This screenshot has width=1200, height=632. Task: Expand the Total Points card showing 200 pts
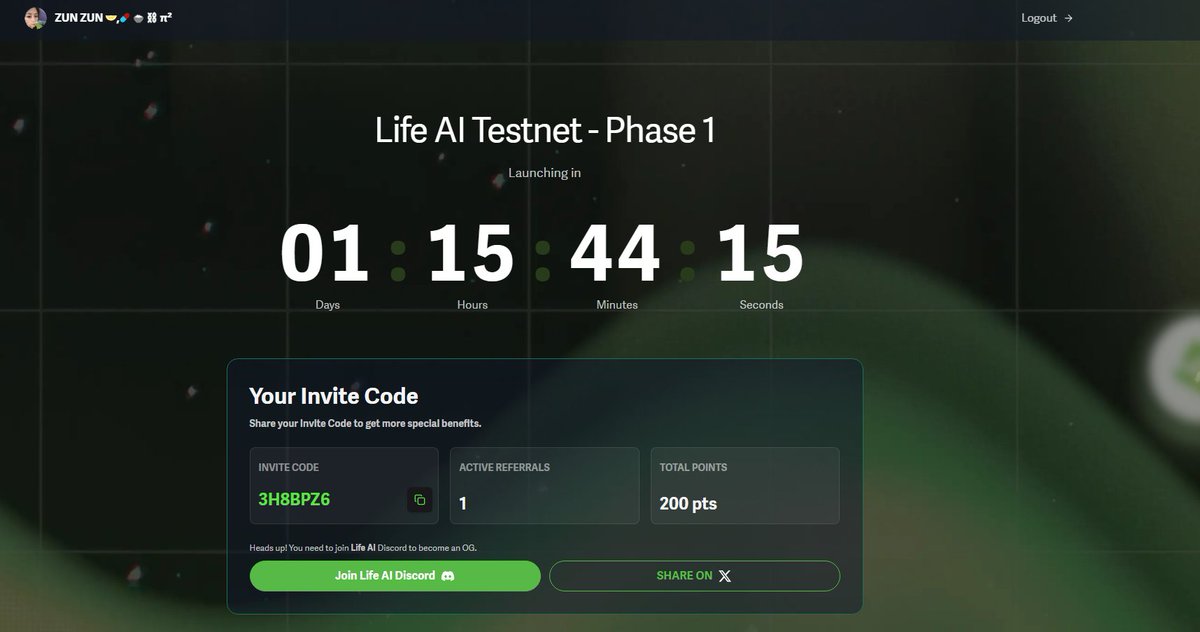coord(745,485)
